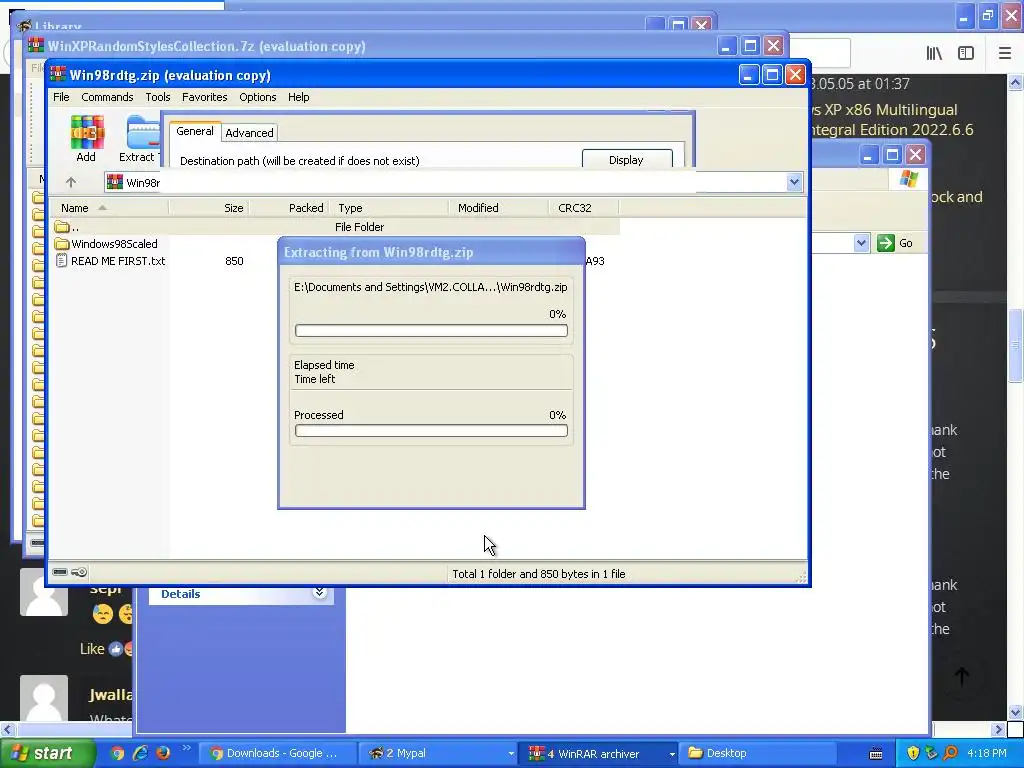Click the magnifier tray icon
The height and width of the screenshot is (768, 1024).
click(950, 753)
